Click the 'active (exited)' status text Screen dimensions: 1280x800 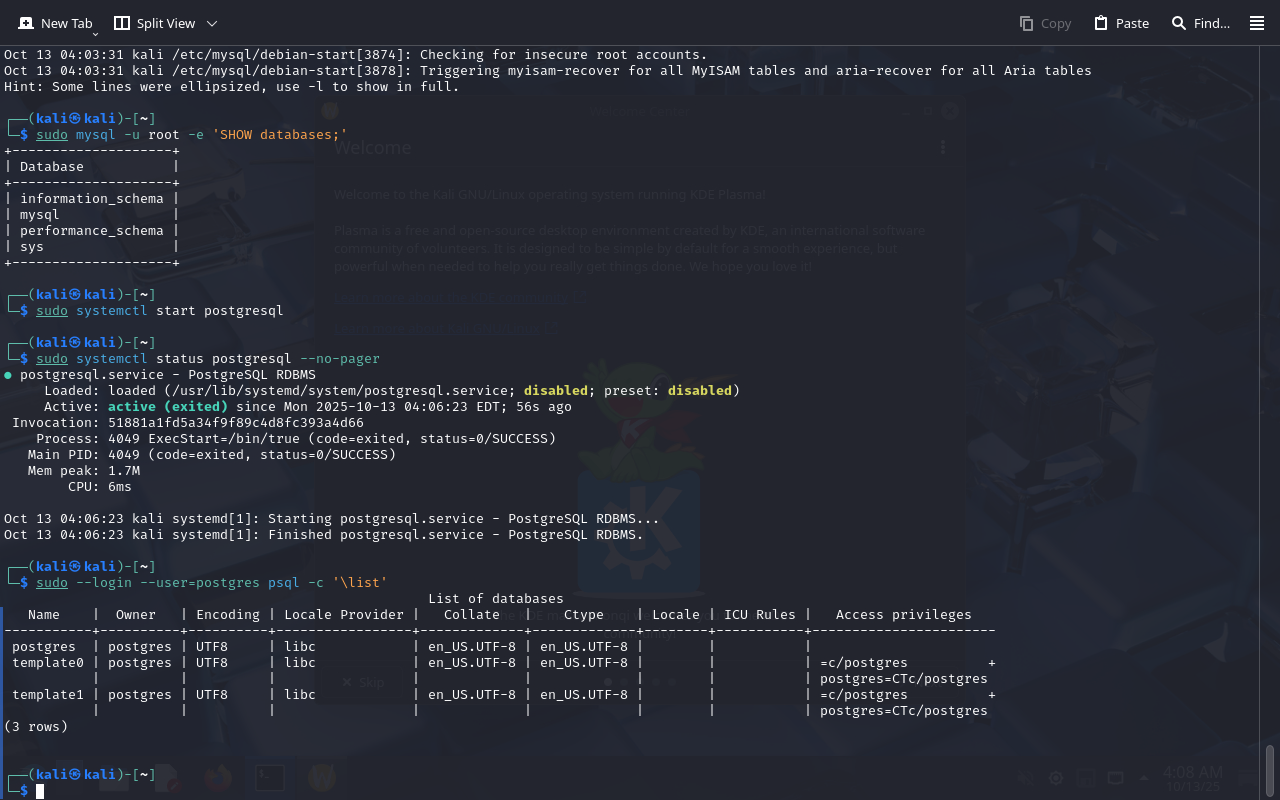click(168, 407)
